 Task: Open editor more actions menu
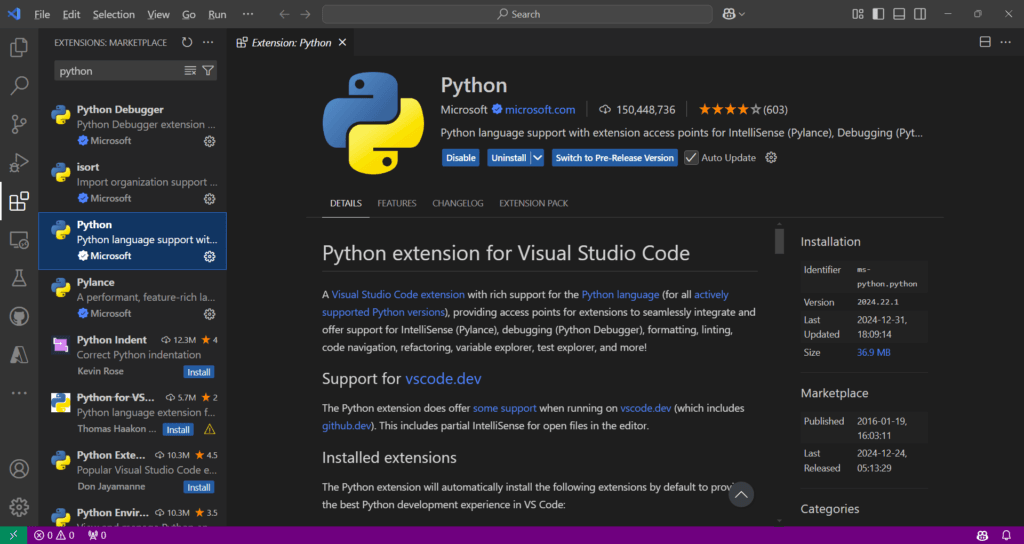1006,42
